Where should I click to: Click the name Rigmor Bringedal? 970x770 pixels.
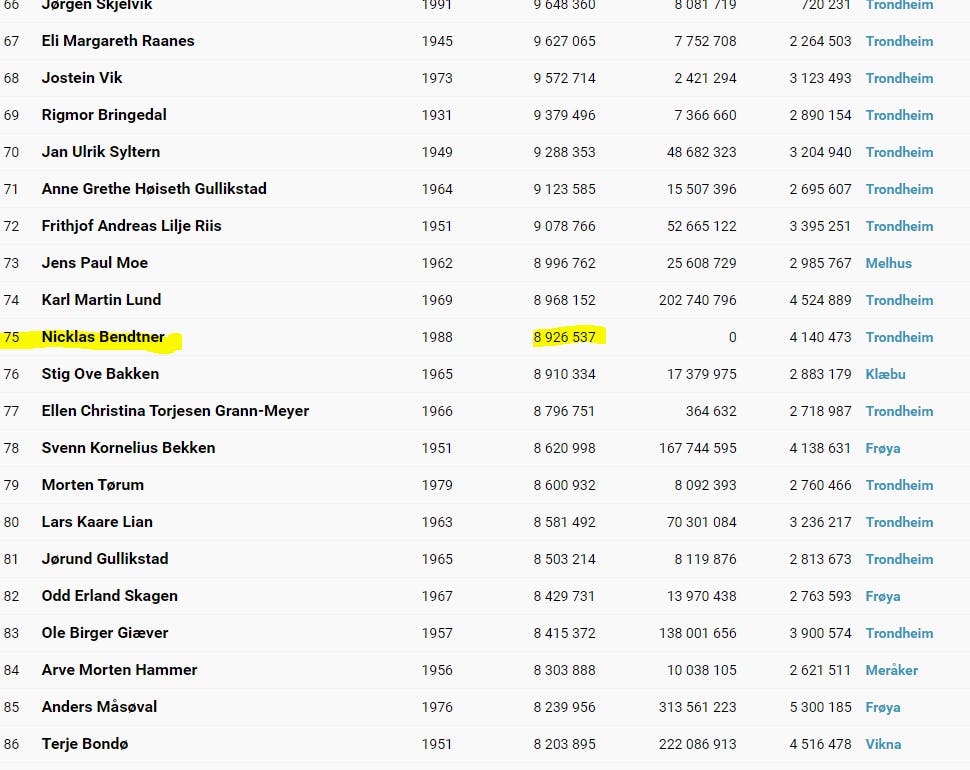tap(104, 115)
